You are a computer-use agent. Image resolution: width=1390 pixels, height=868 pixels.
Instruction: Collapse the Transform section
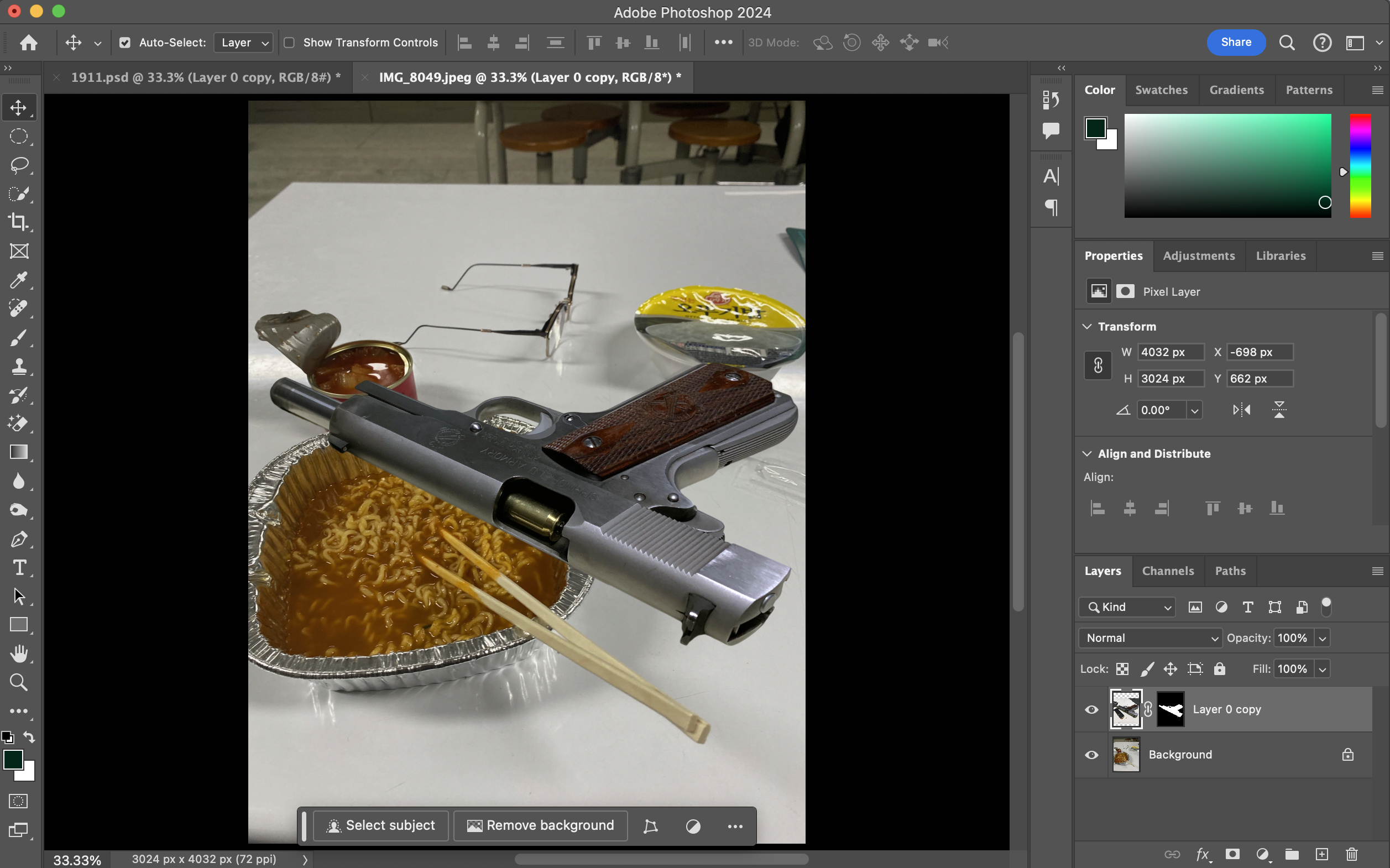1087,326
